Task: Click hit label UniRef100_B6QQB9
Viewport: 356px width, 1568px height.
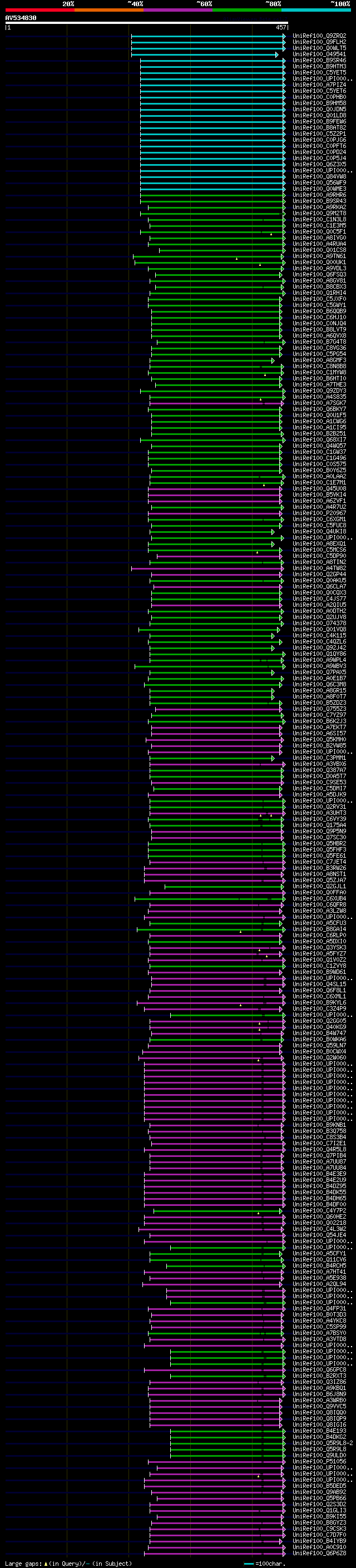Action: point(319,311)
